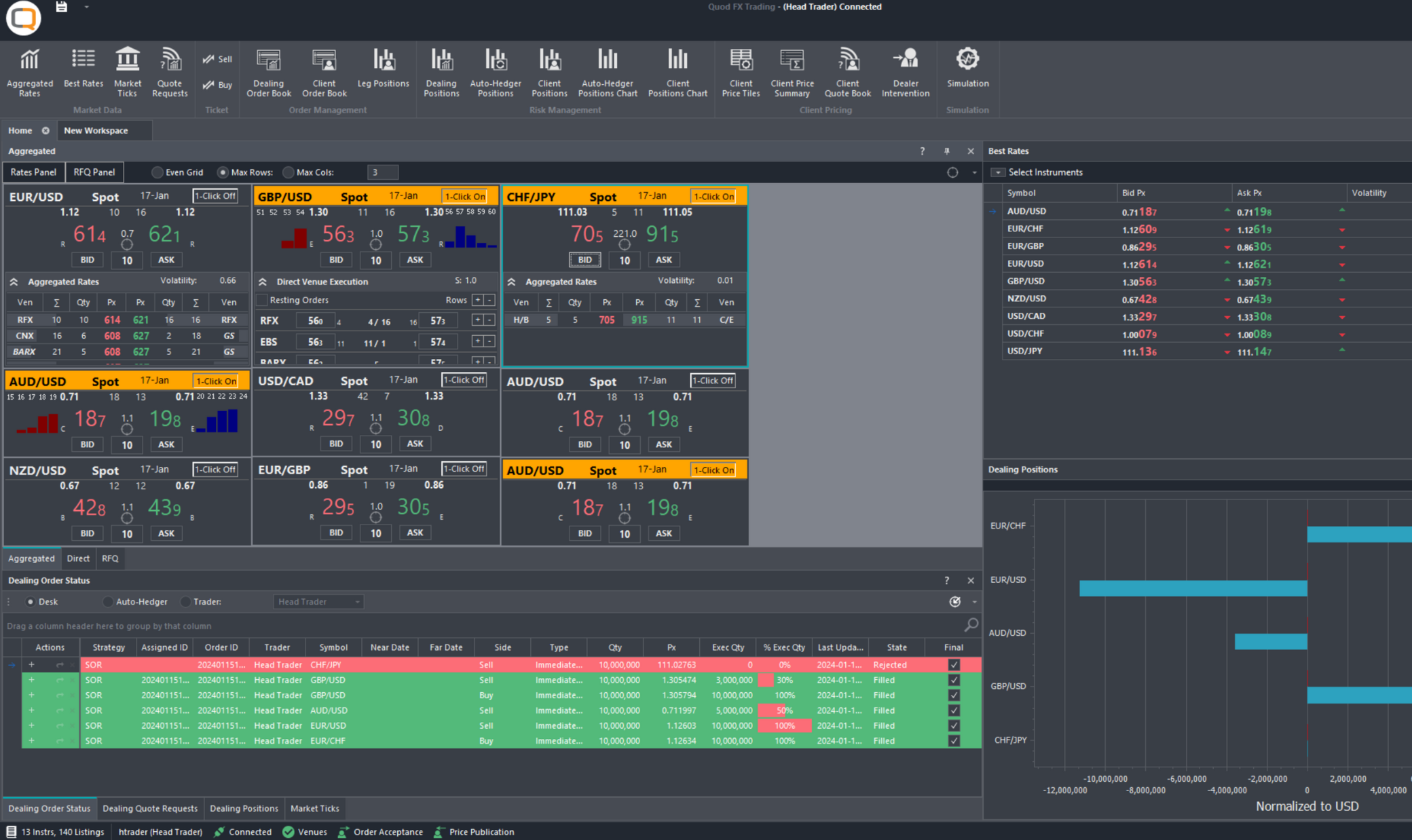Click the BID button on USD/CAD tile
The width and height of the screenshot is (1412, 840).
click(336, 443)
